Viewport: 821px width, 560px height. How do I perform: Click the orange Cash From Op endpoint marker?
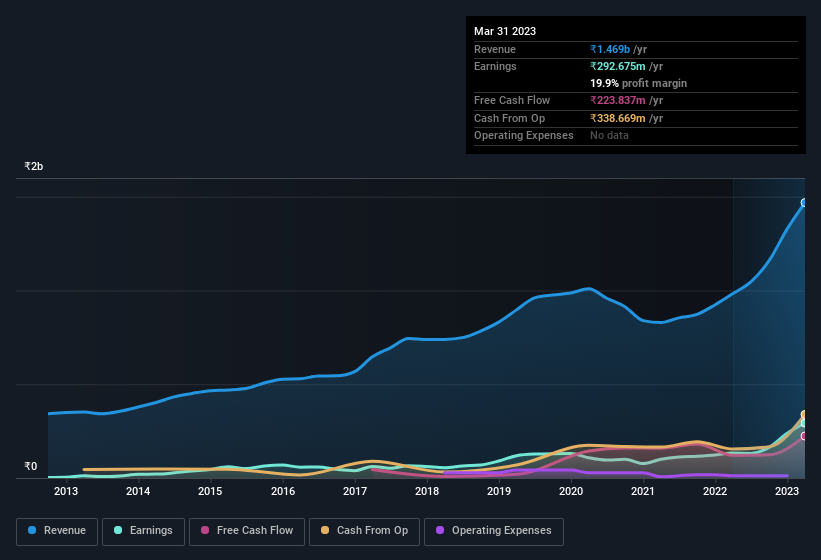coord(804,415)
